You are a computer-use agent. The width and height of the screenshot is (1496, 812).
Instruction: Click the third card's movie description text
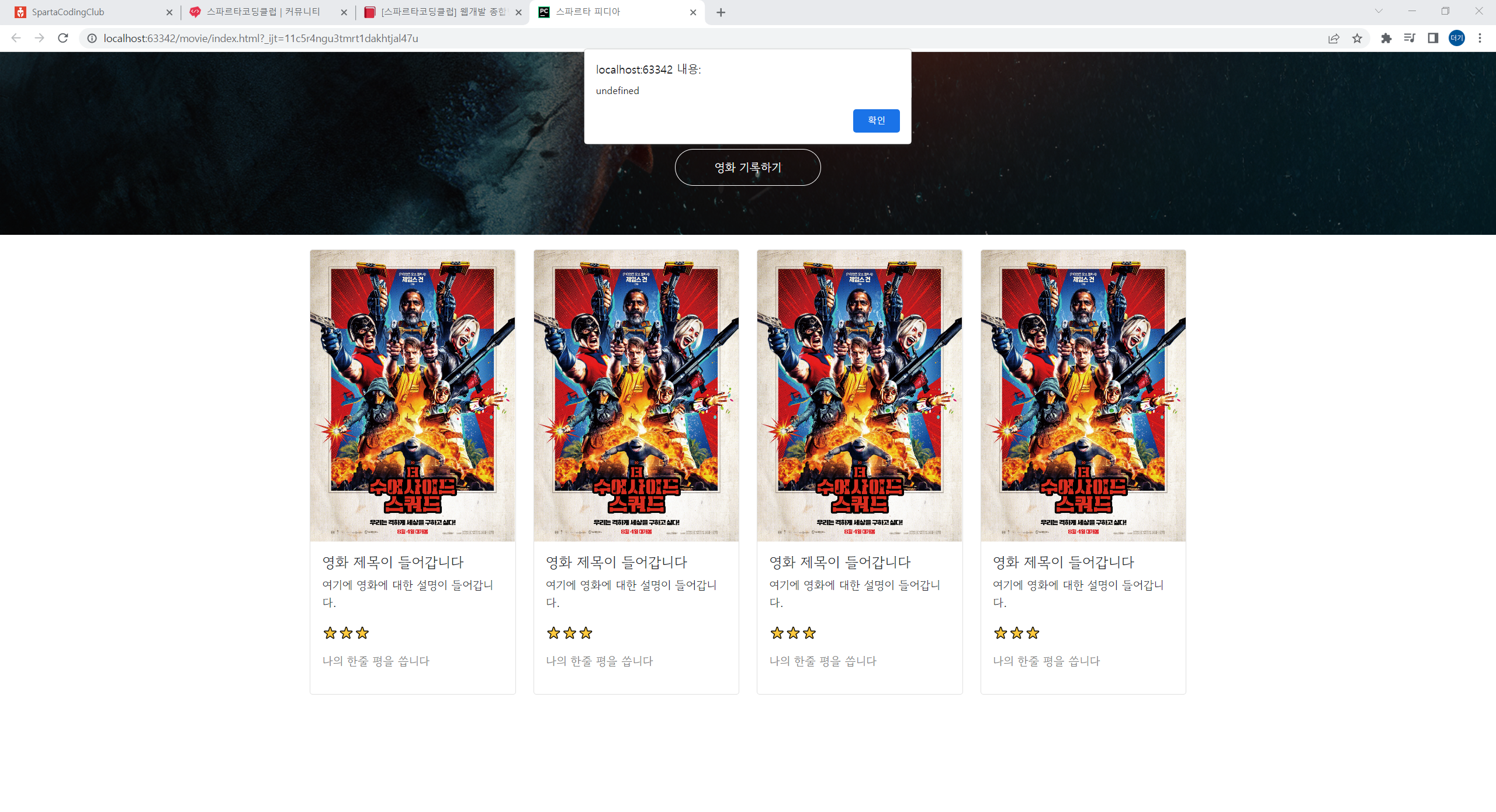point(855,594)
